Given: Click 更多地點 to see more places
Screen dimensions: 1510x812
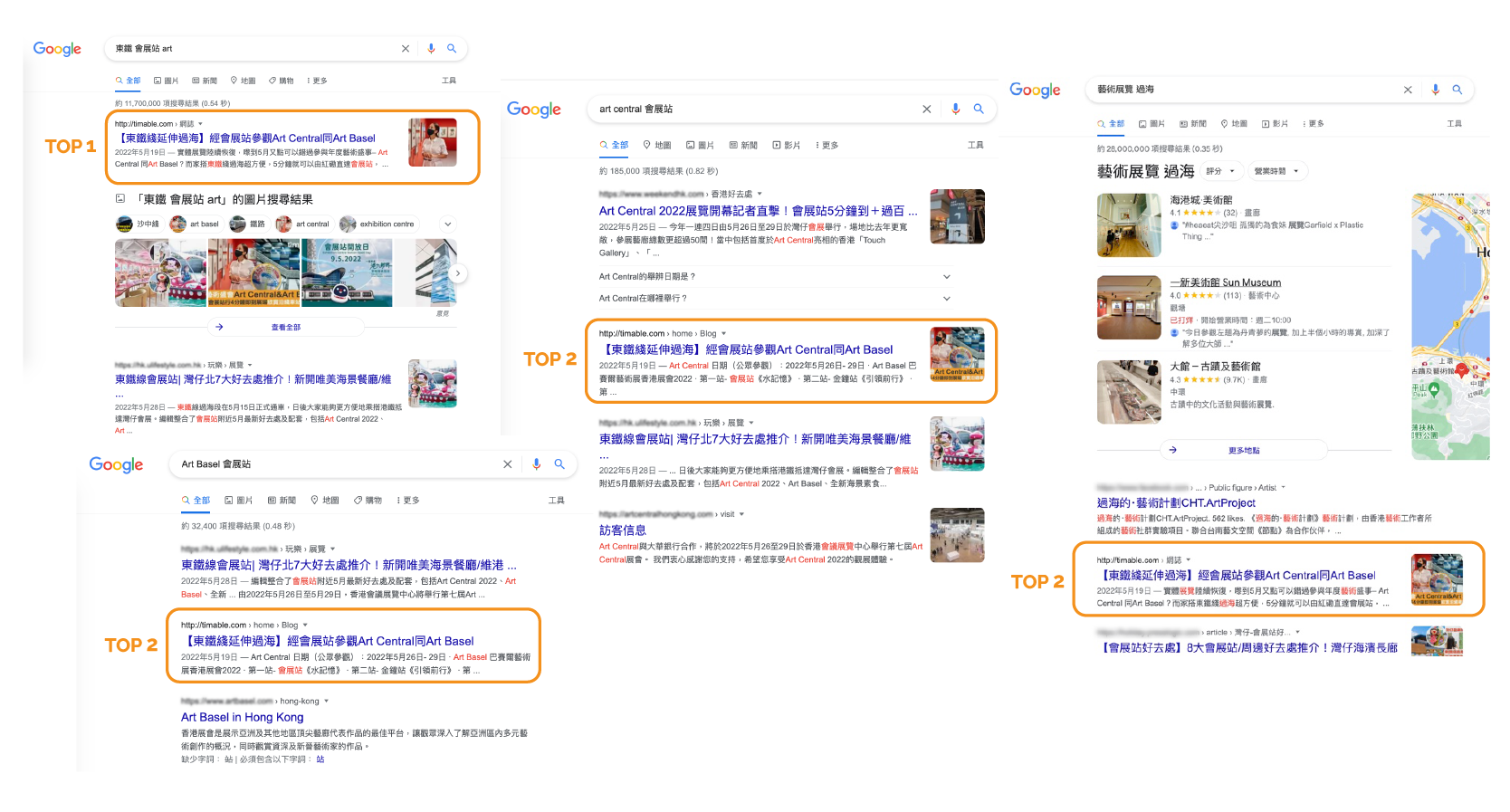Looking at the screenshot, I should point(1244,450).
